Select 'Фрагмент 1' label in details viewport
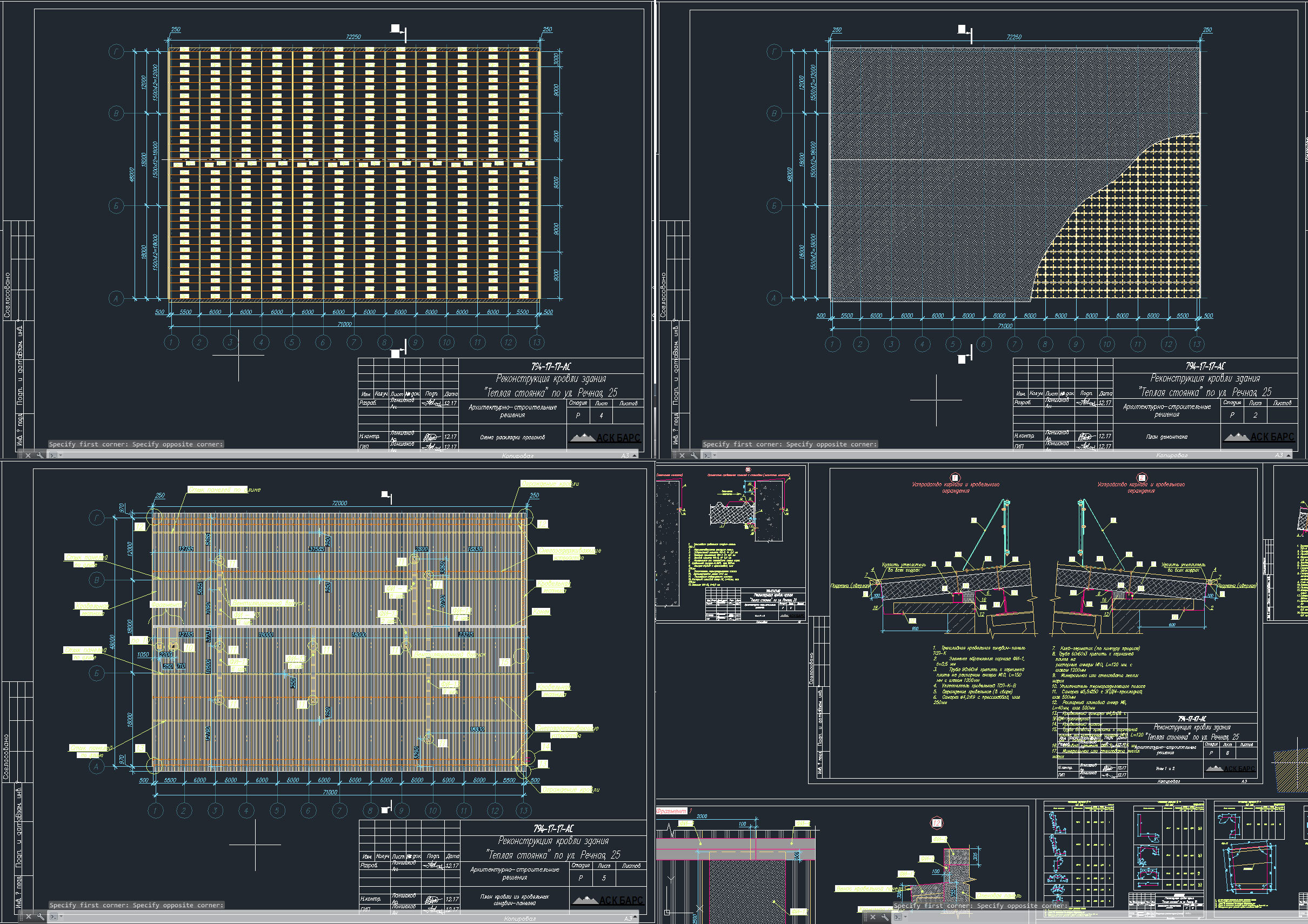 (673, 811)
